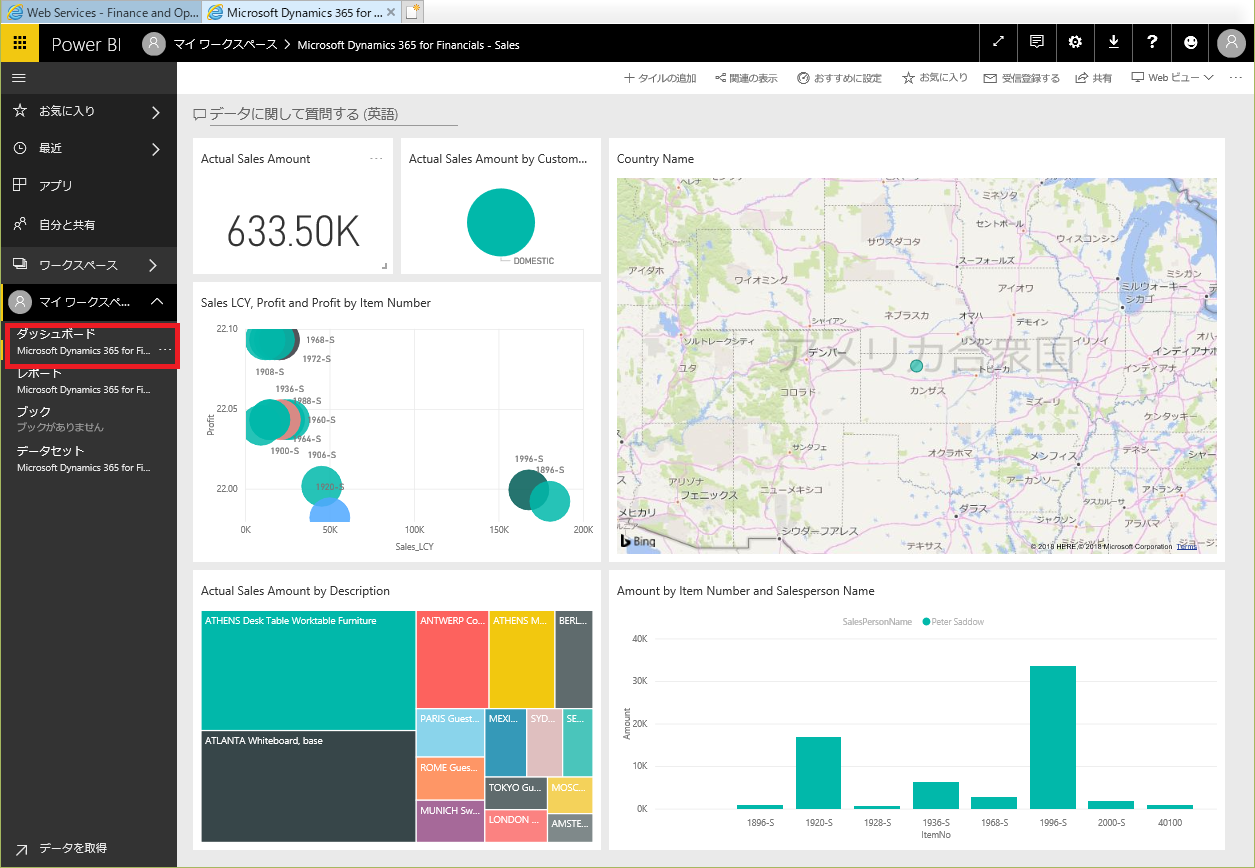The width and height of the screenshot is (1255, 868).
Task: Open toolbar more options ellipsis
Action: (1236, 78)
